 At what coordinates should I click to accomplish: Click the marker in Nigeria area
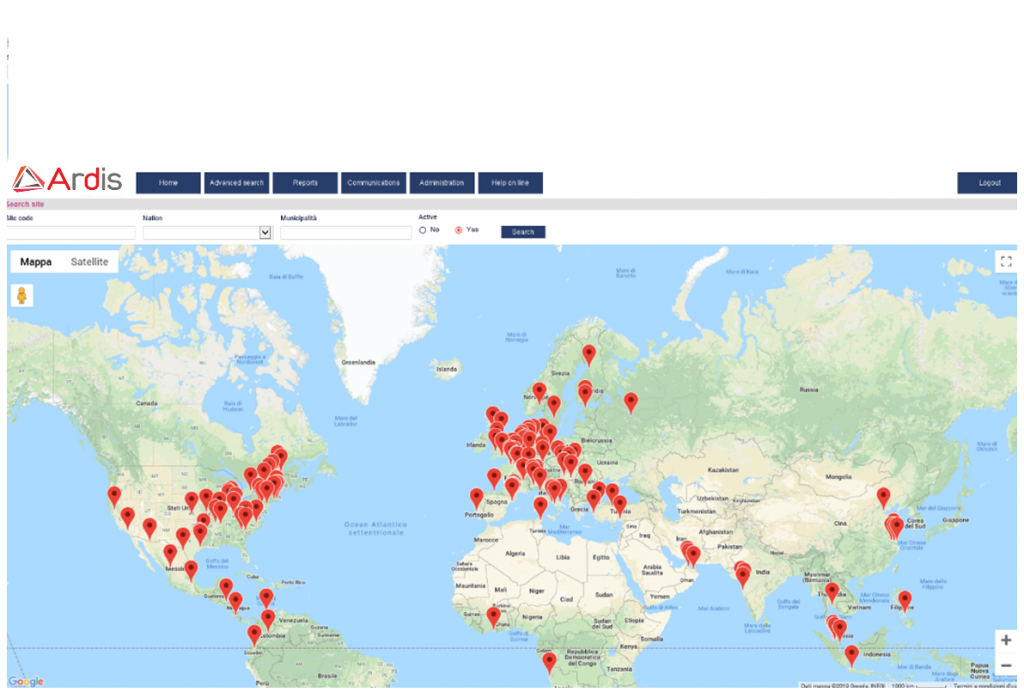click(494, 618)
